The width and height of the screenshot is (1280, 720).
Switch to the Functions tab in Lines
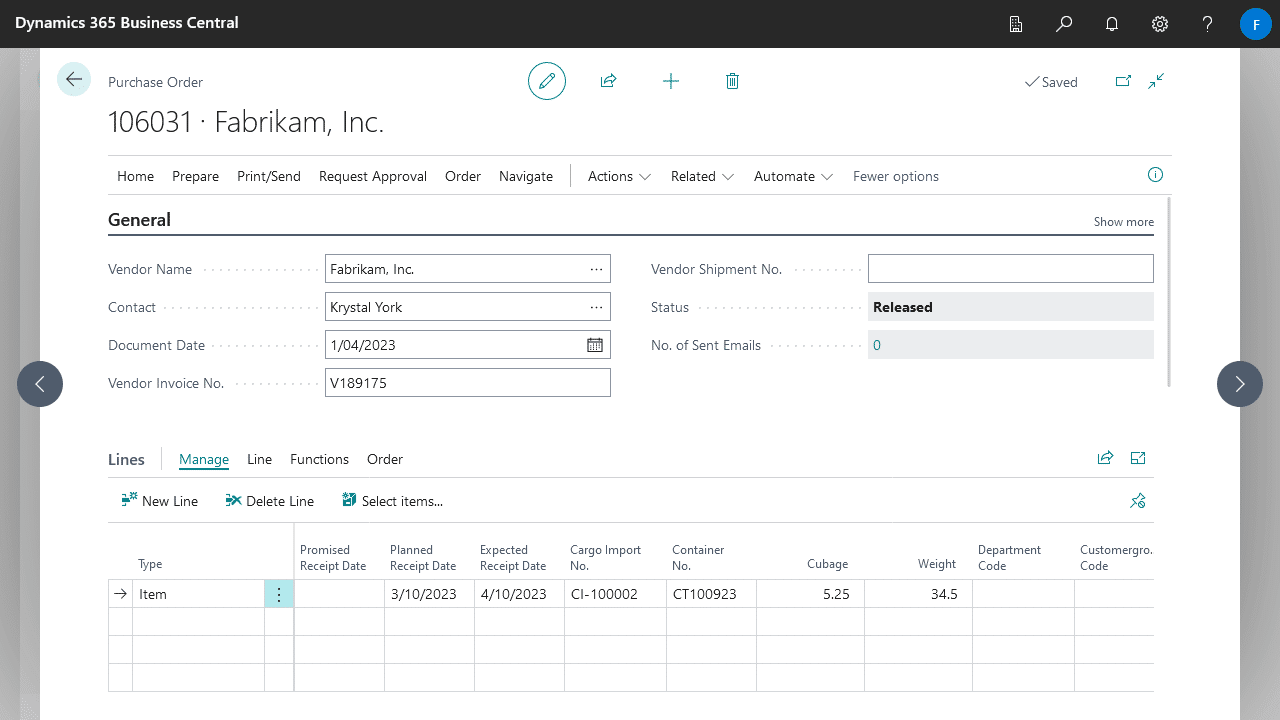[x=319, y=459]
